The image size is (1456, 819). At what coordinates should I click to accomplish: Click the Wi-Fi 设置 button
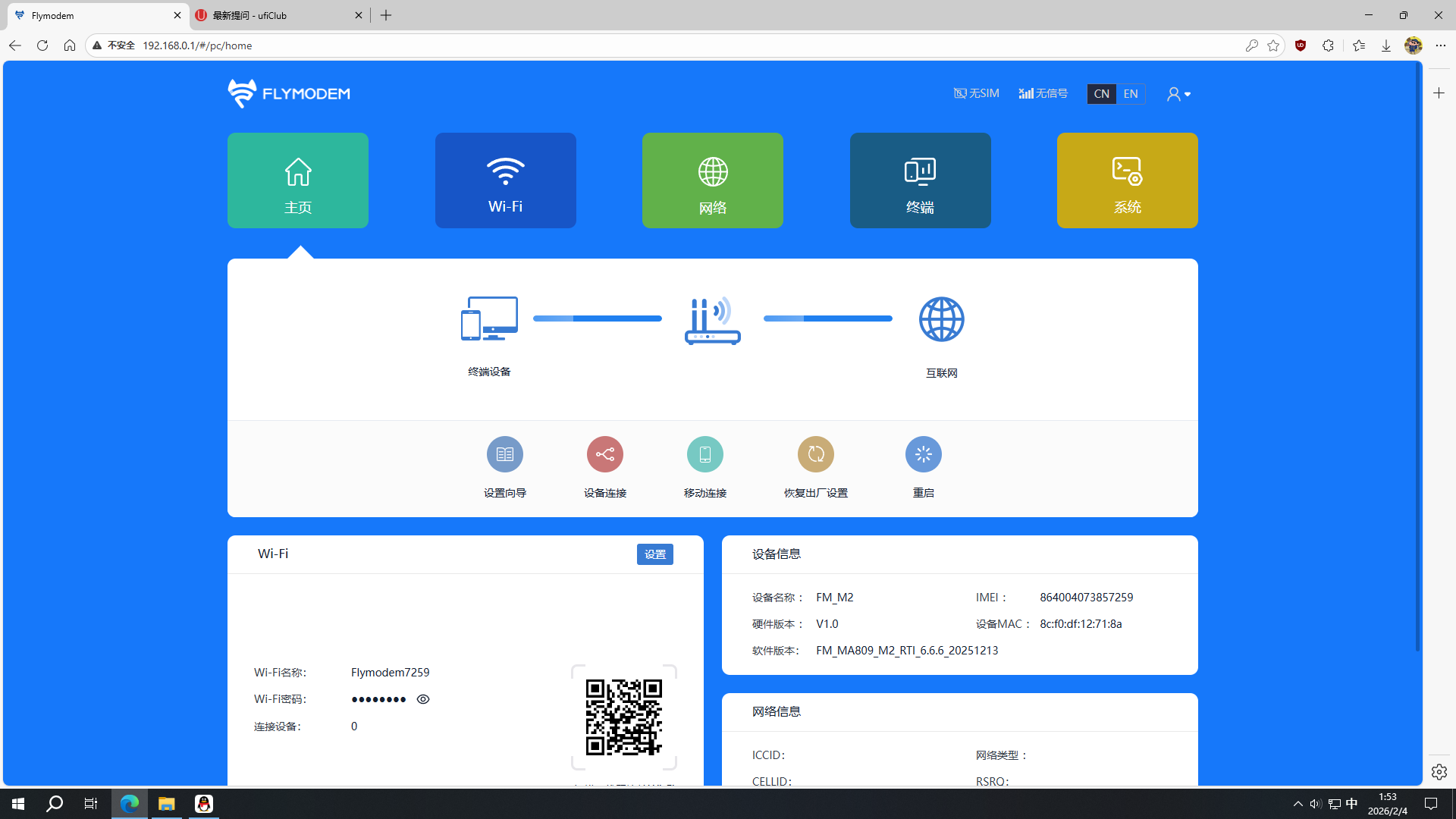point(654,554)
